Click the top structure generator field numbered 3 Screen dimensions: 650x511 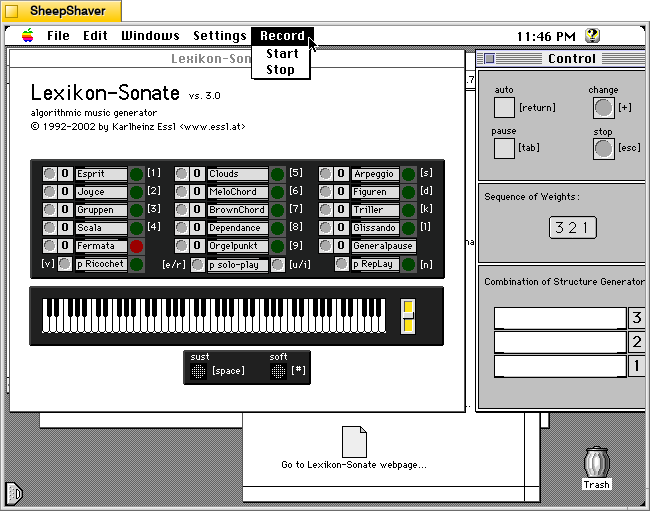coord(560,318)
